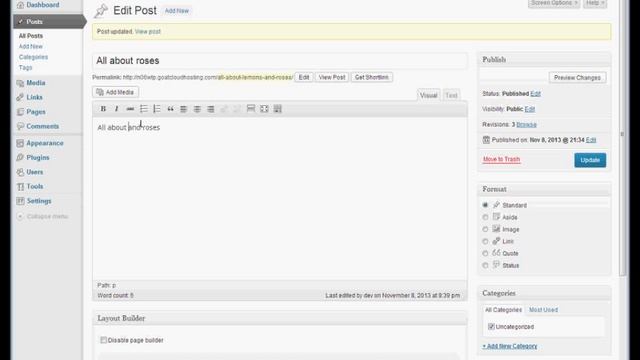
Task: Edit the post Visibility
Action: [530, 109]
